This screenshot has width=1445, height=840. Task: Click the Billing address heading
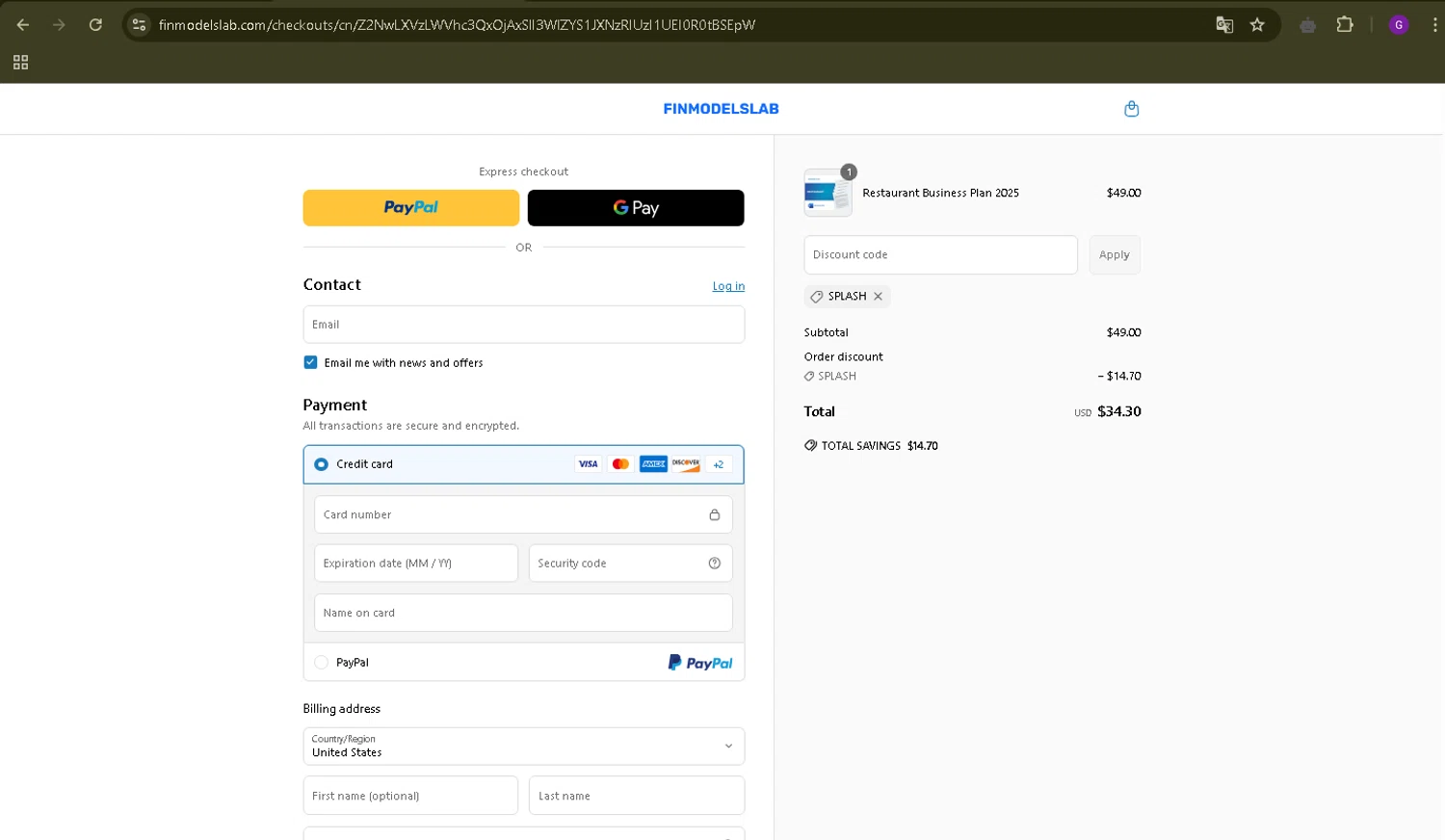tap(342, 709)
